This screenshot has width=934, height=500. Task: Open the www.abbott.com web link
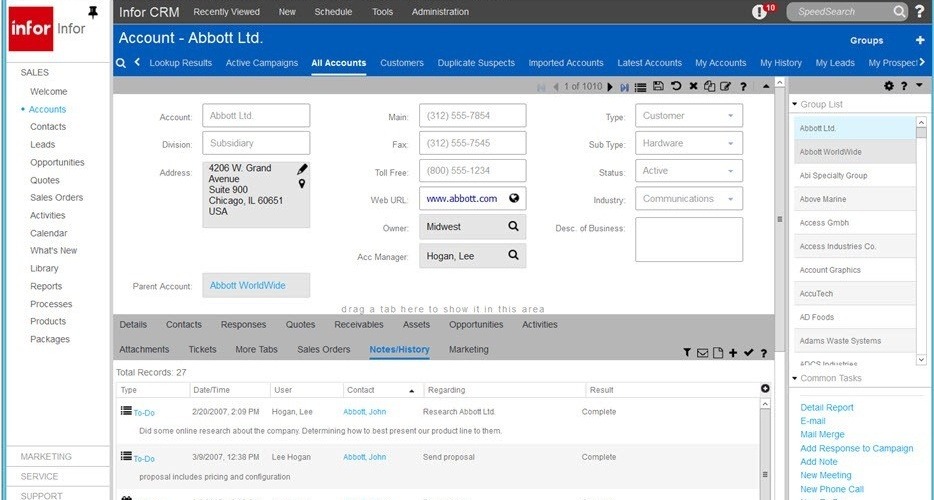point(462,198)
